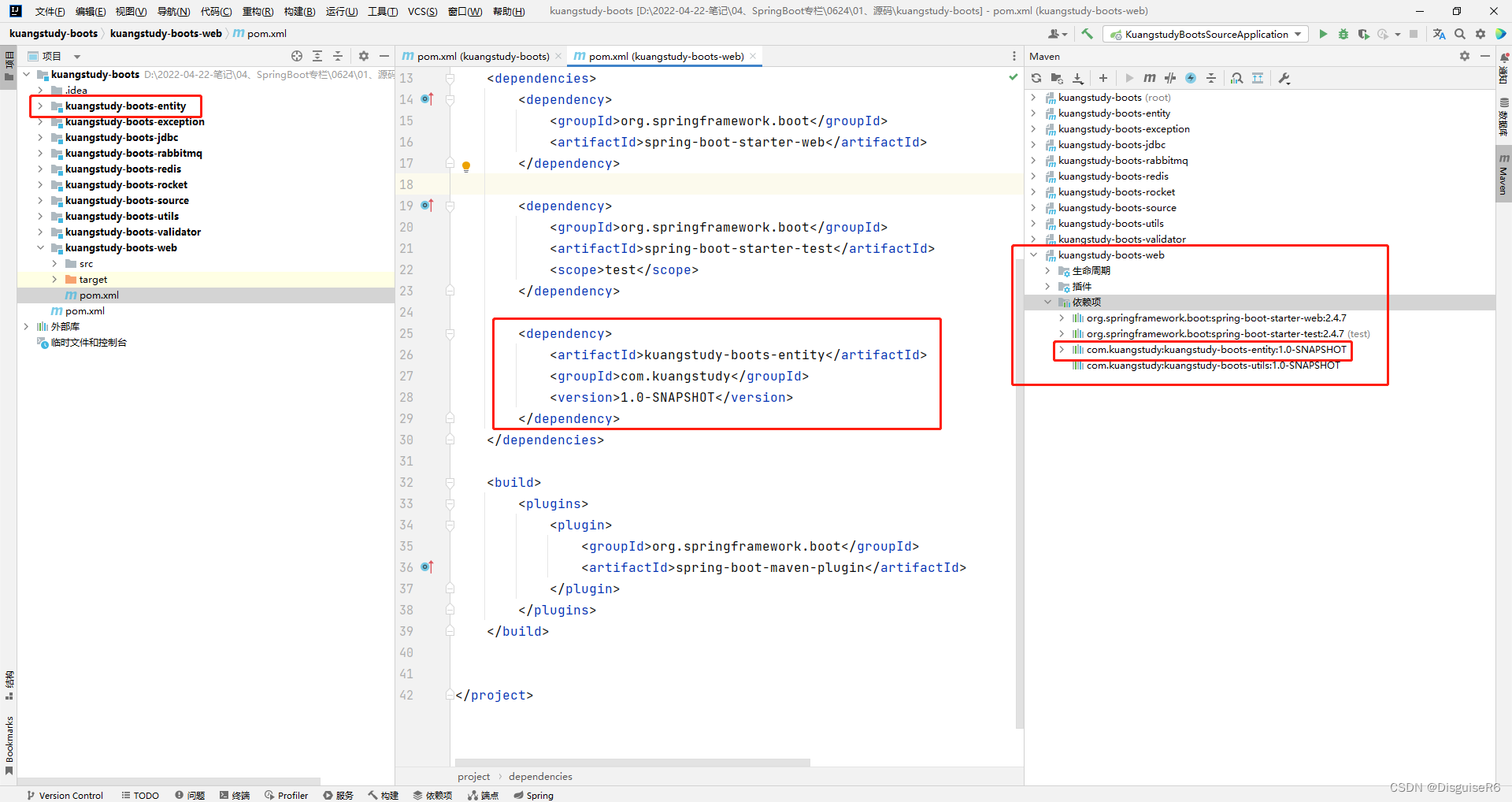Click Run with Coverage icon
This screenshot has height=802, width=1512.
click(x=1364, y=34)
